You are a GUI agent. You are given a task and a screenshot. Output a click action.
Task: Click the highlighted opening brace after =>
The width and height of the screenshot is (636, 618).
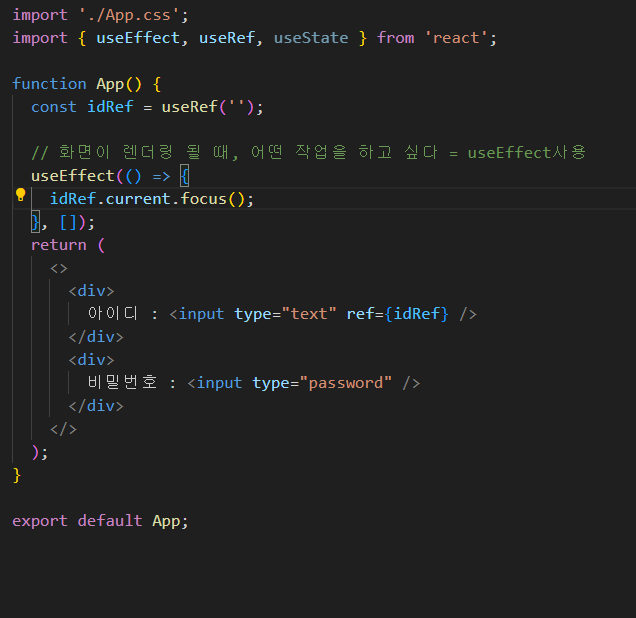click(185, 176)
